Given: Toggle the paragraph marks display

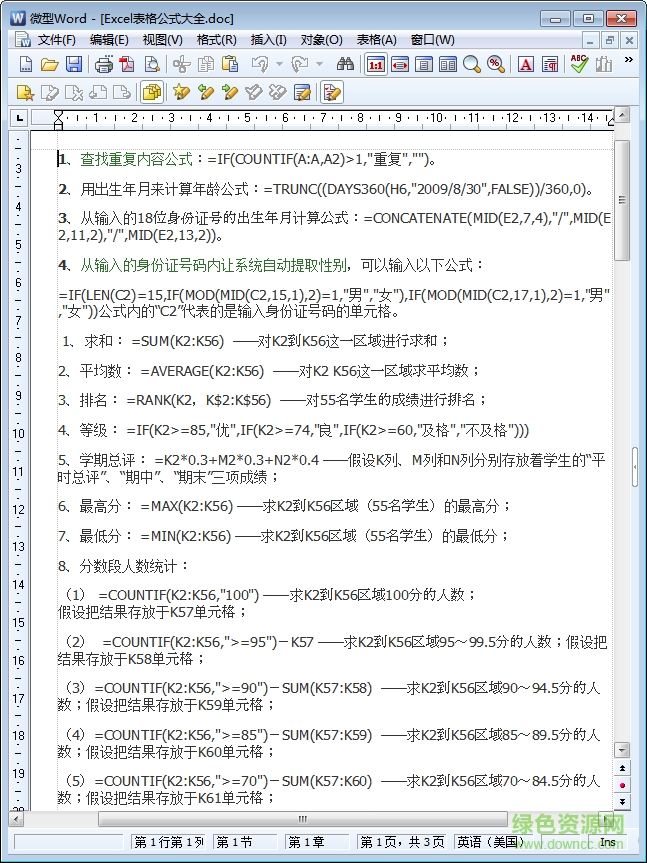Looking at the screenshot, I should click(x=550, y=64).
